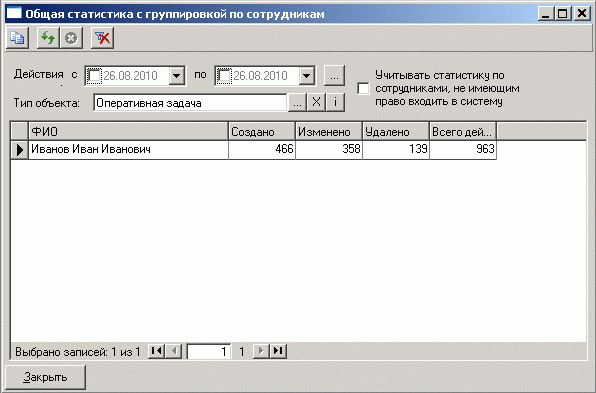Click the total actions value 963
This screenshot has width=596, height=393.
463,150
